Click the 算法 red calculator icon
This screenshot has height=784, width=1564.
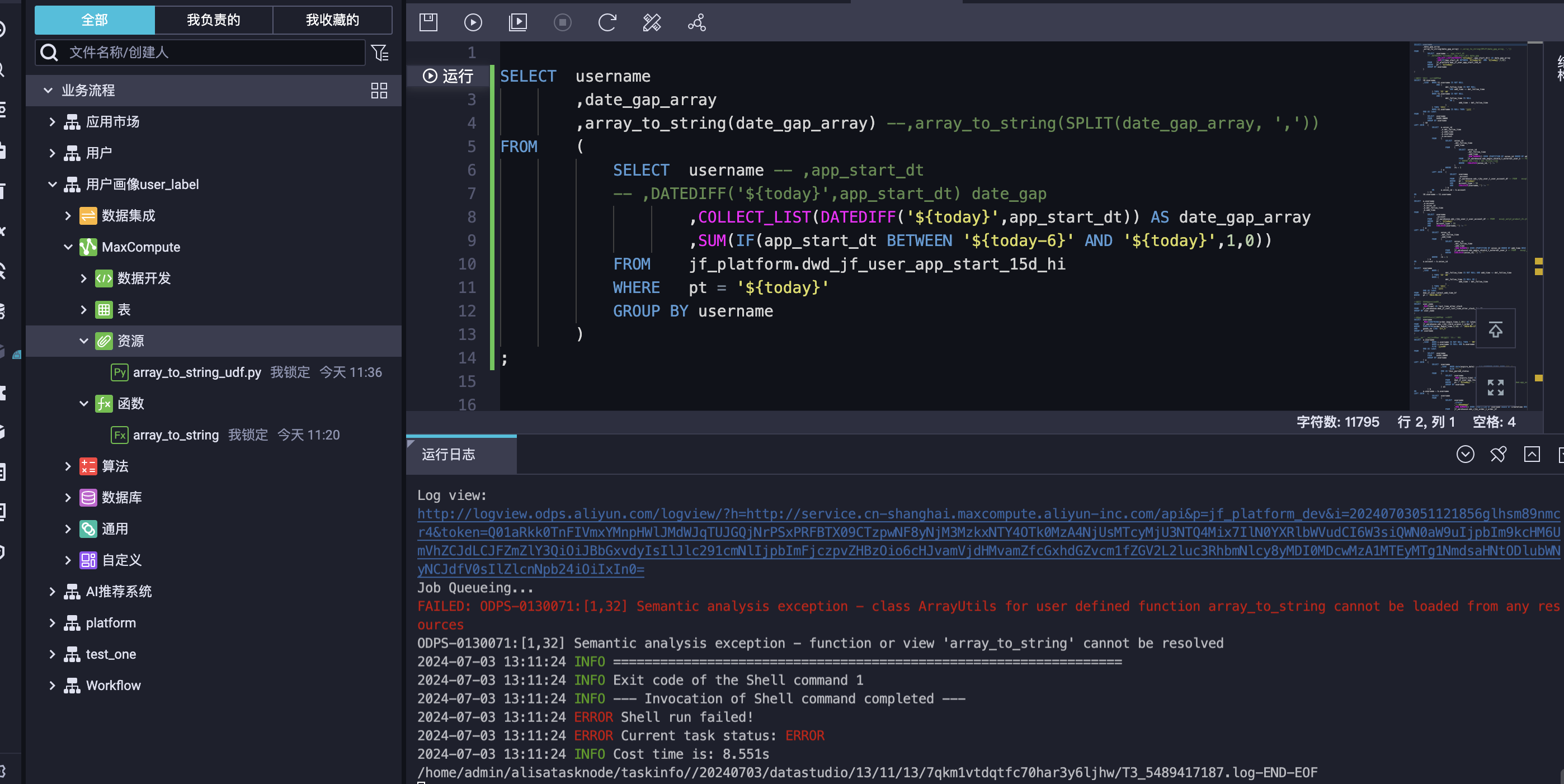point(88,466)
